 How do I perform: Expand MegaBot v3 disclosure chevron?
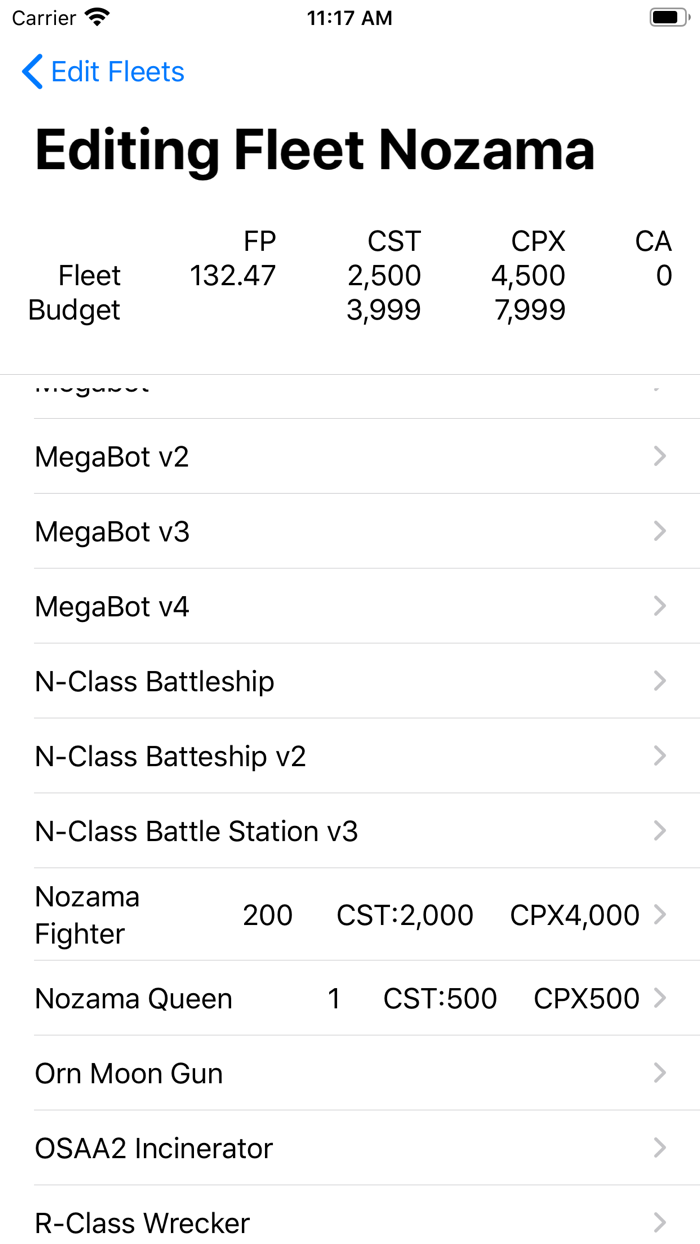pyautogui.click(x=659, y=531)
